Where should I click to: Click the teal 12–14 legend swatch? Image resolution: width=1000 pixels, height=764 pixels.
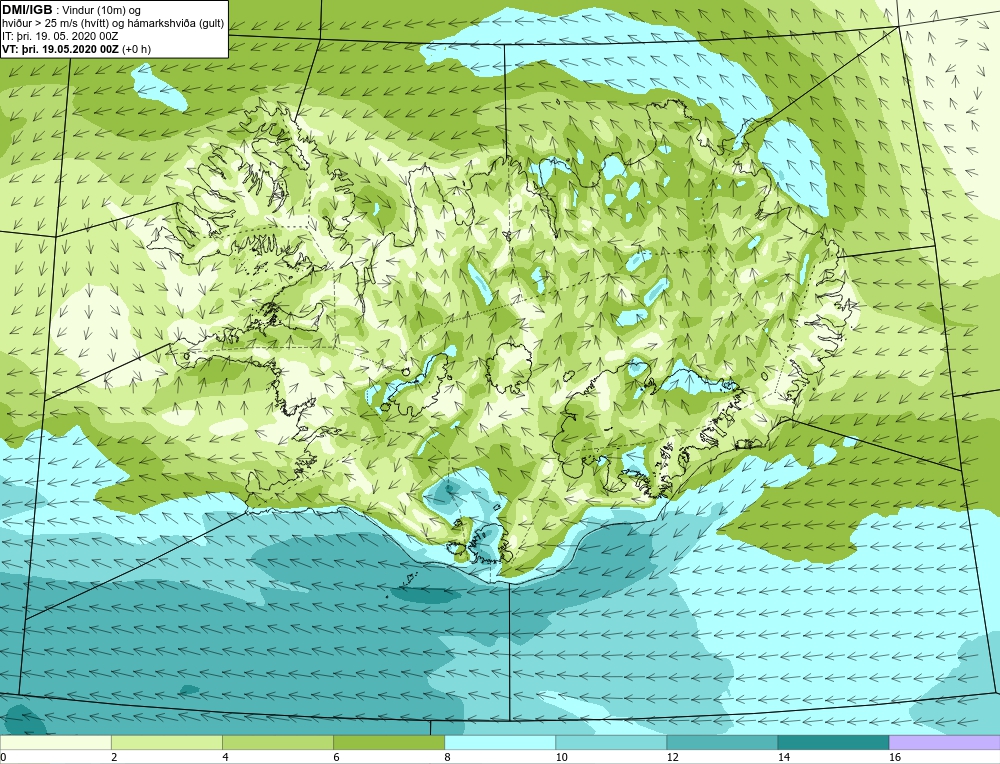coord(721,742)
